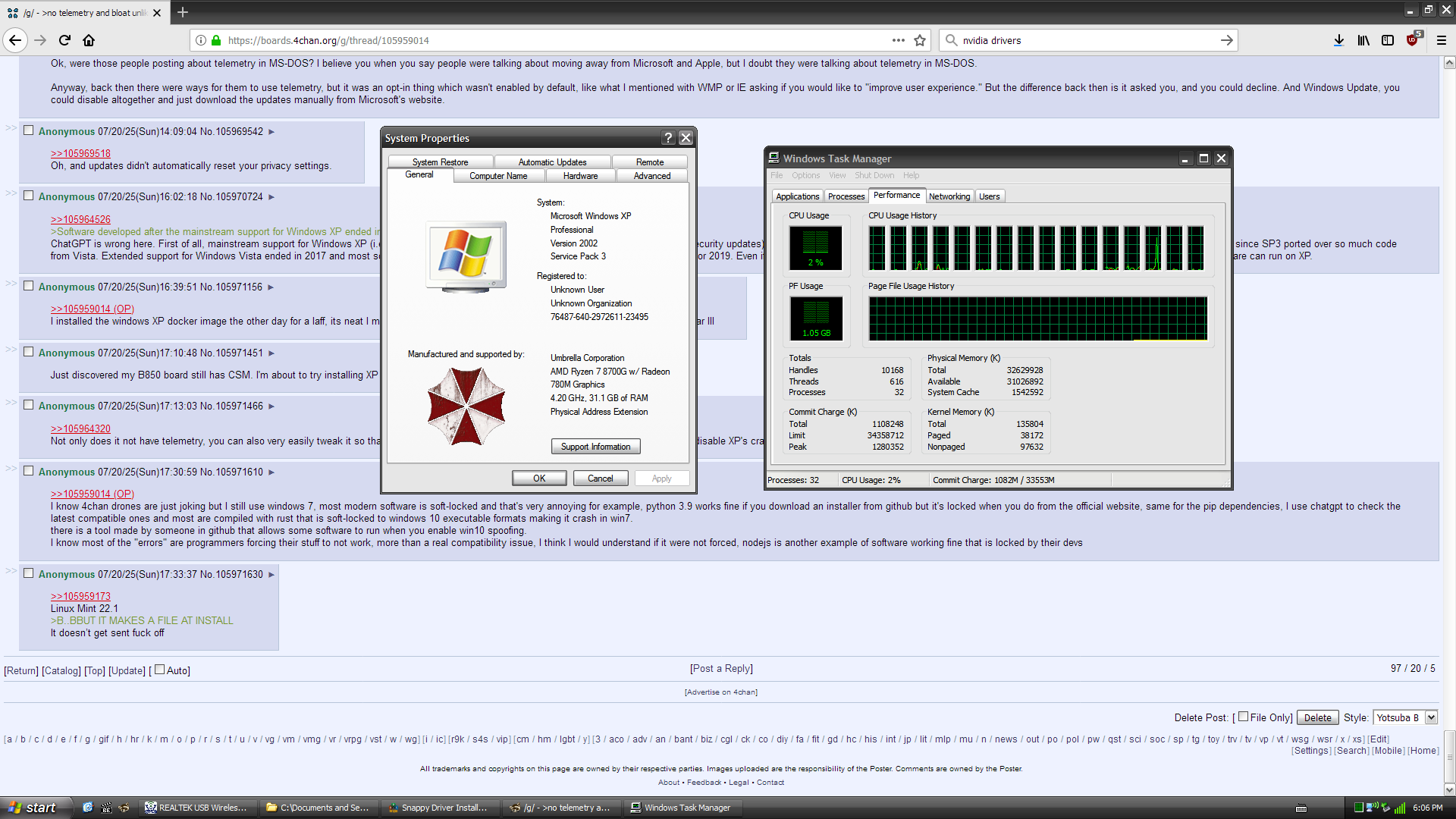Open the uBlock Origin shield icon
The width and height of the screenshot is (1456, 819).
coord(1412,40)
